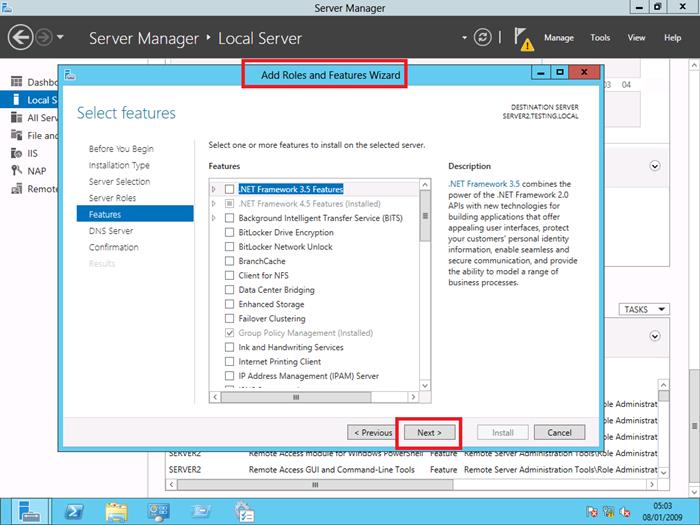Image resolution: width=700 pixels, height=525 pixels.
Task: Go to Server Selection wizard step
Action: [119, 182]
